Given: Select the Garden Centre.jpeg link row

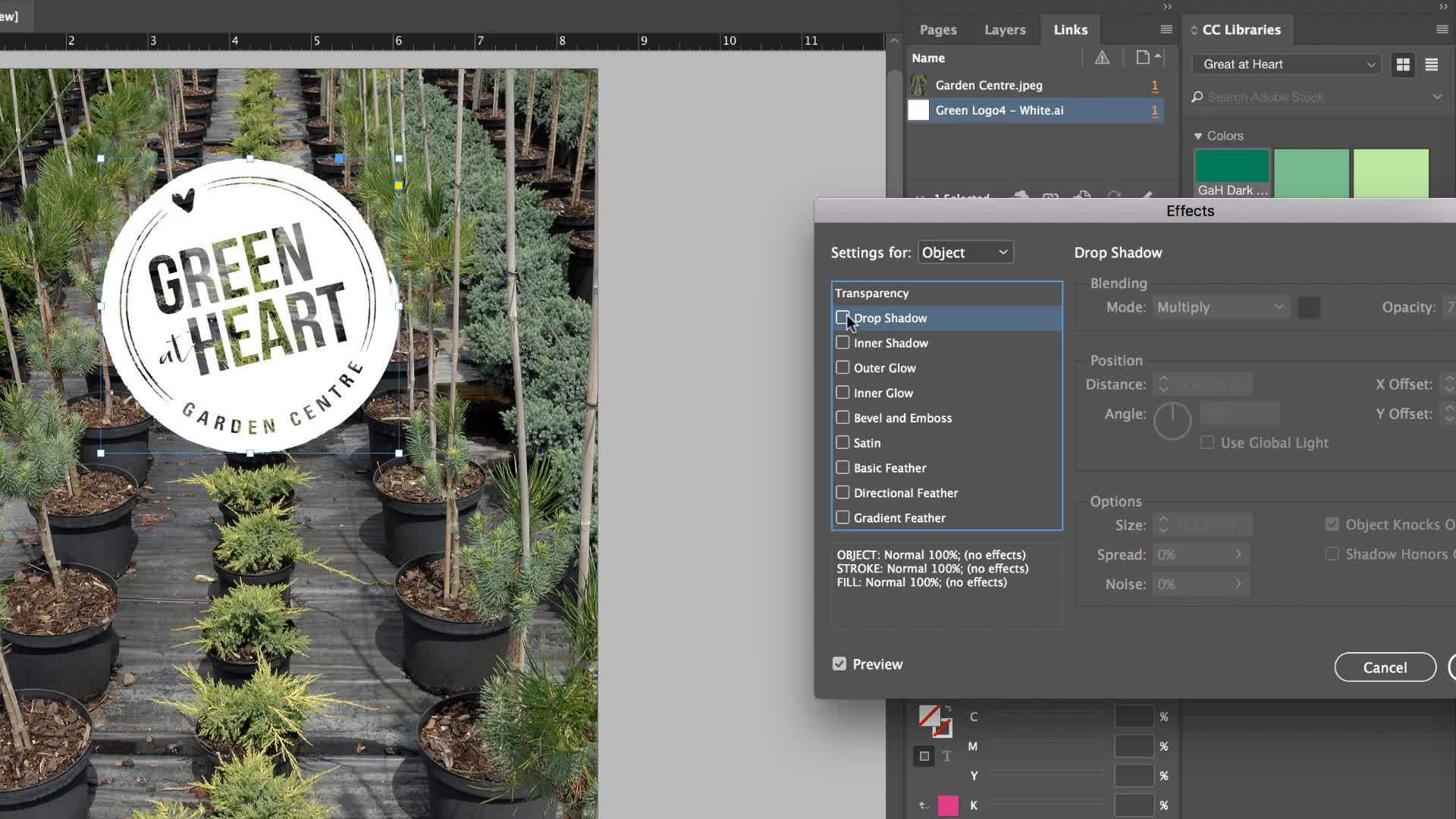Looking at the screenshot, I should [x=1035, y=85].
